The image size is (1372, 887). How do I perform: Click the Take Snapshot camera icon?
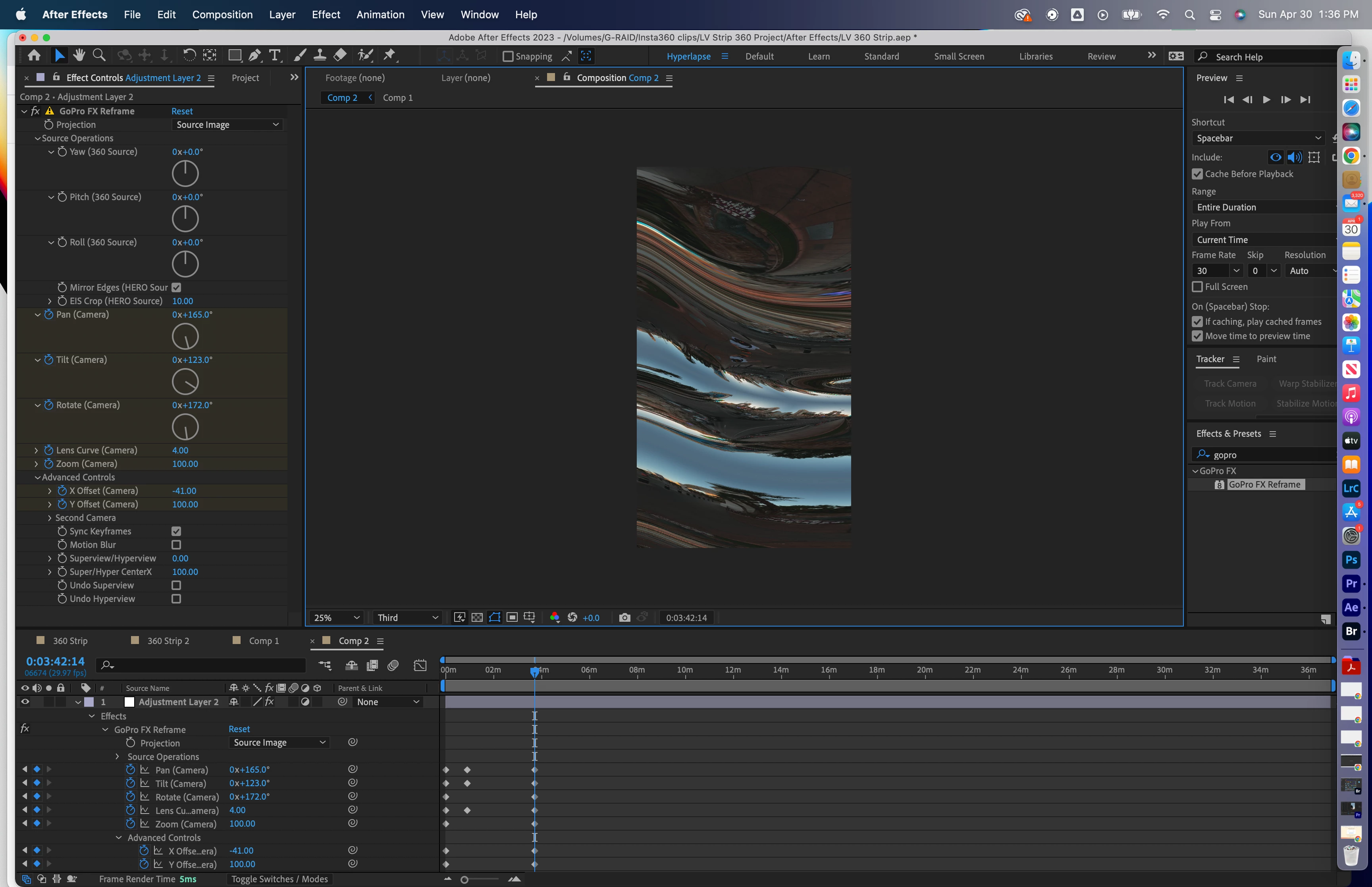tap(624, 617)
